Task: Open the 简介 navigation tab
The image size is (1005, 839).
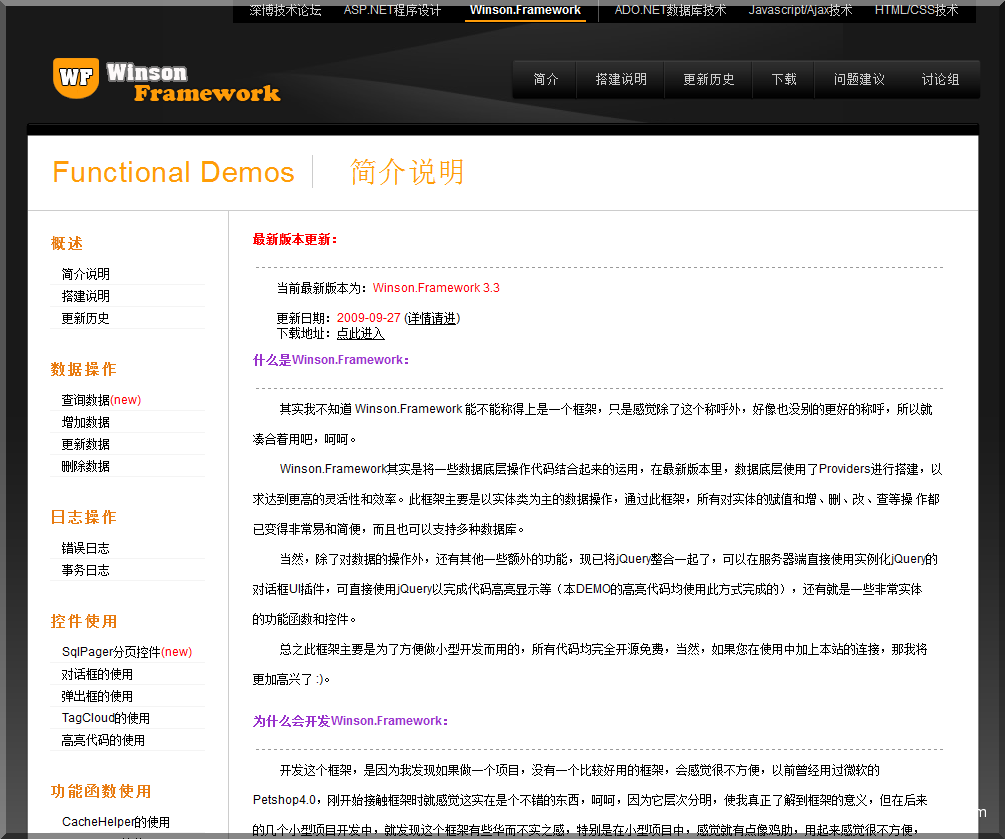Action: coord(546,80)
